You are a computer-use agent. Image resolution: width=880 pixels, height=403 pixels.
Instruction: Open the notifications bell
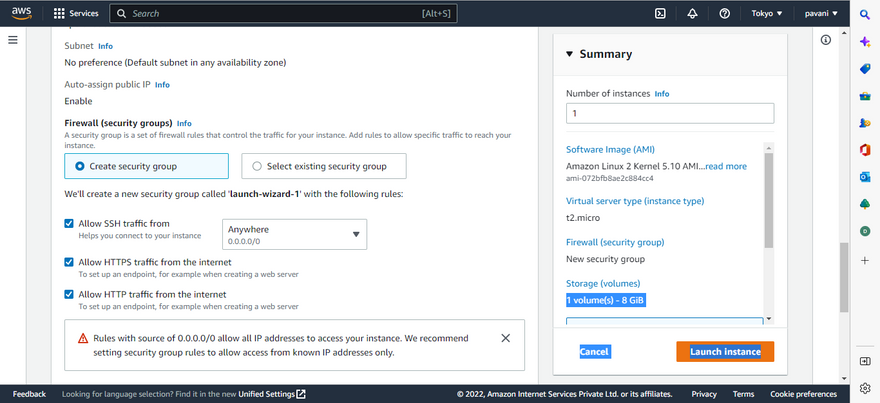(x=692, y=14)
